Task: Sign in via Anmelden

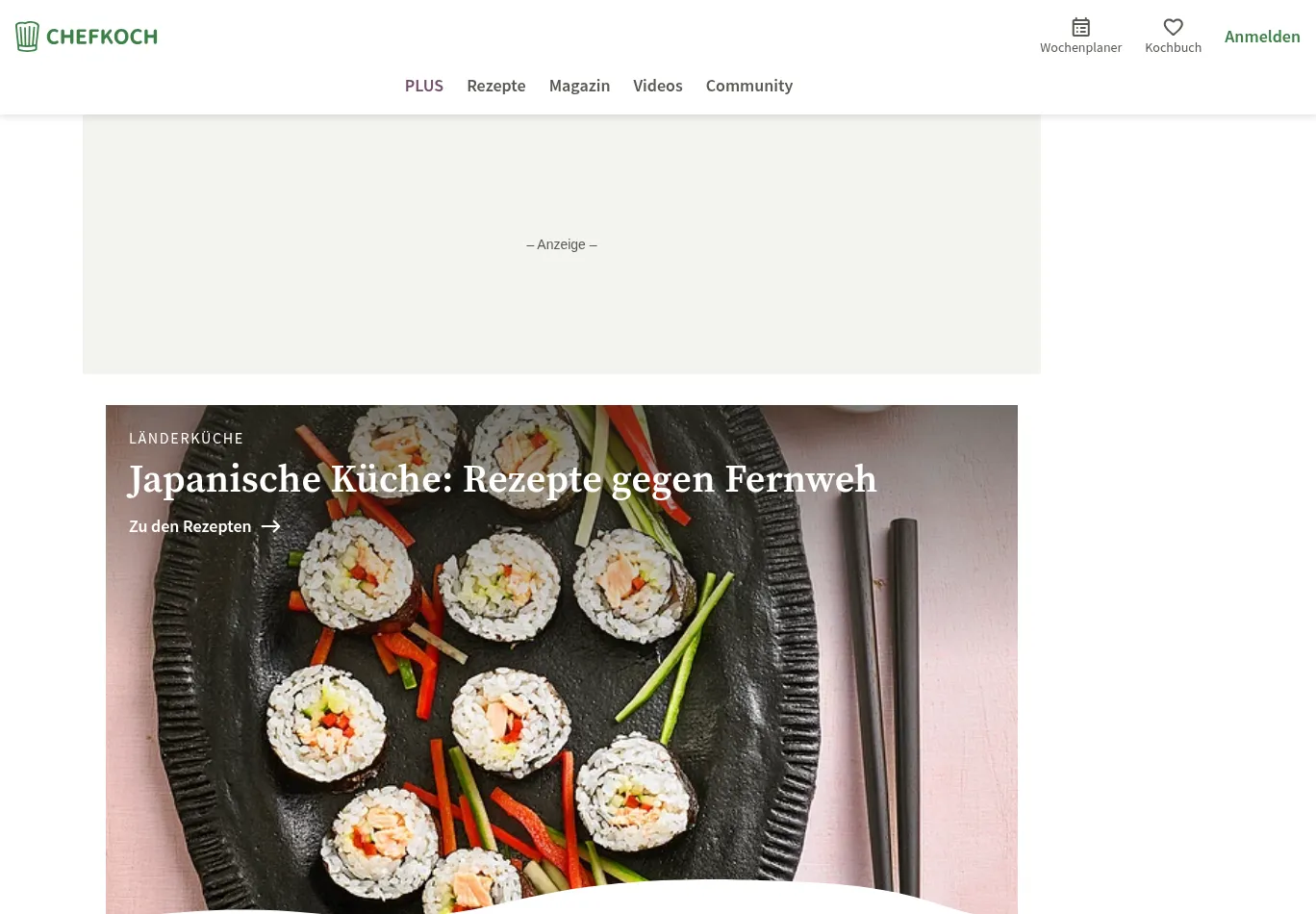Action: click(x=1262, y=37)
